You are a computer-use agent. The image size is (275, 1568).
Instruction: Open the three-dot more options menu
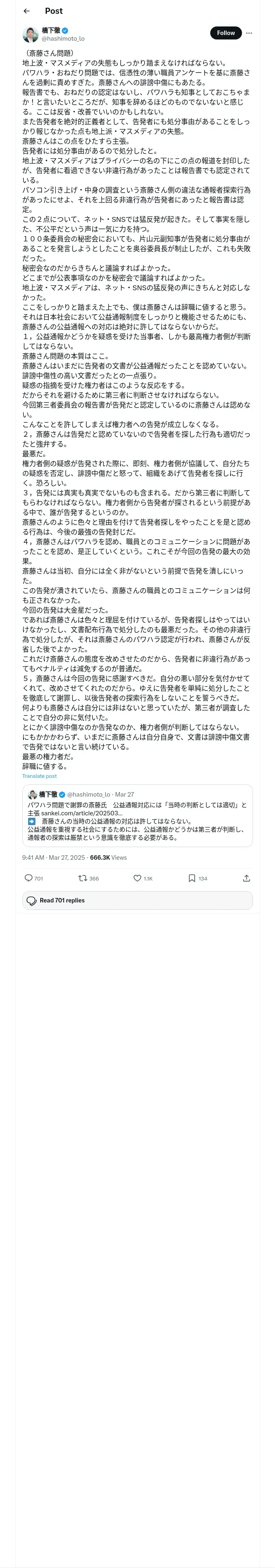click(249, 33)
